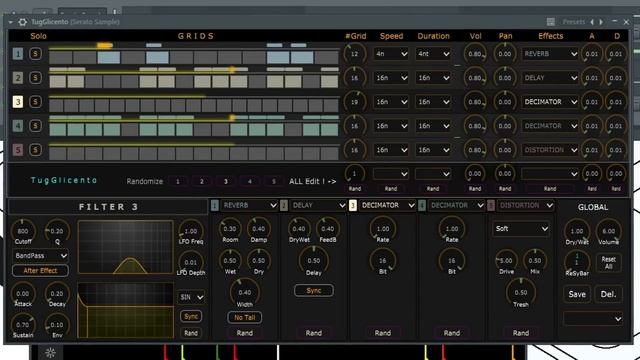The width and height of the screenshot is (640, 360).
Task: Click delay FeedB knob
Action: coord(328,229)
